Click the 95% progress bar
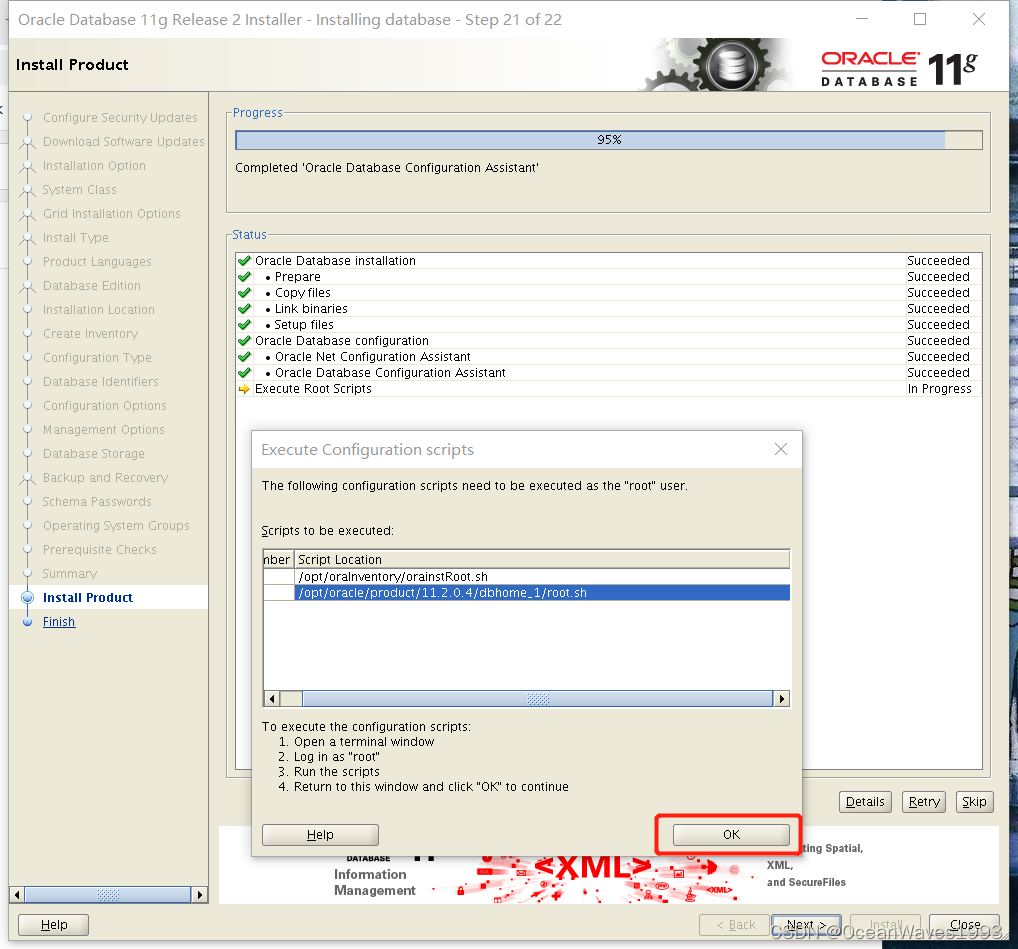This screenshot has width=1018, height=949. (608, 140)
